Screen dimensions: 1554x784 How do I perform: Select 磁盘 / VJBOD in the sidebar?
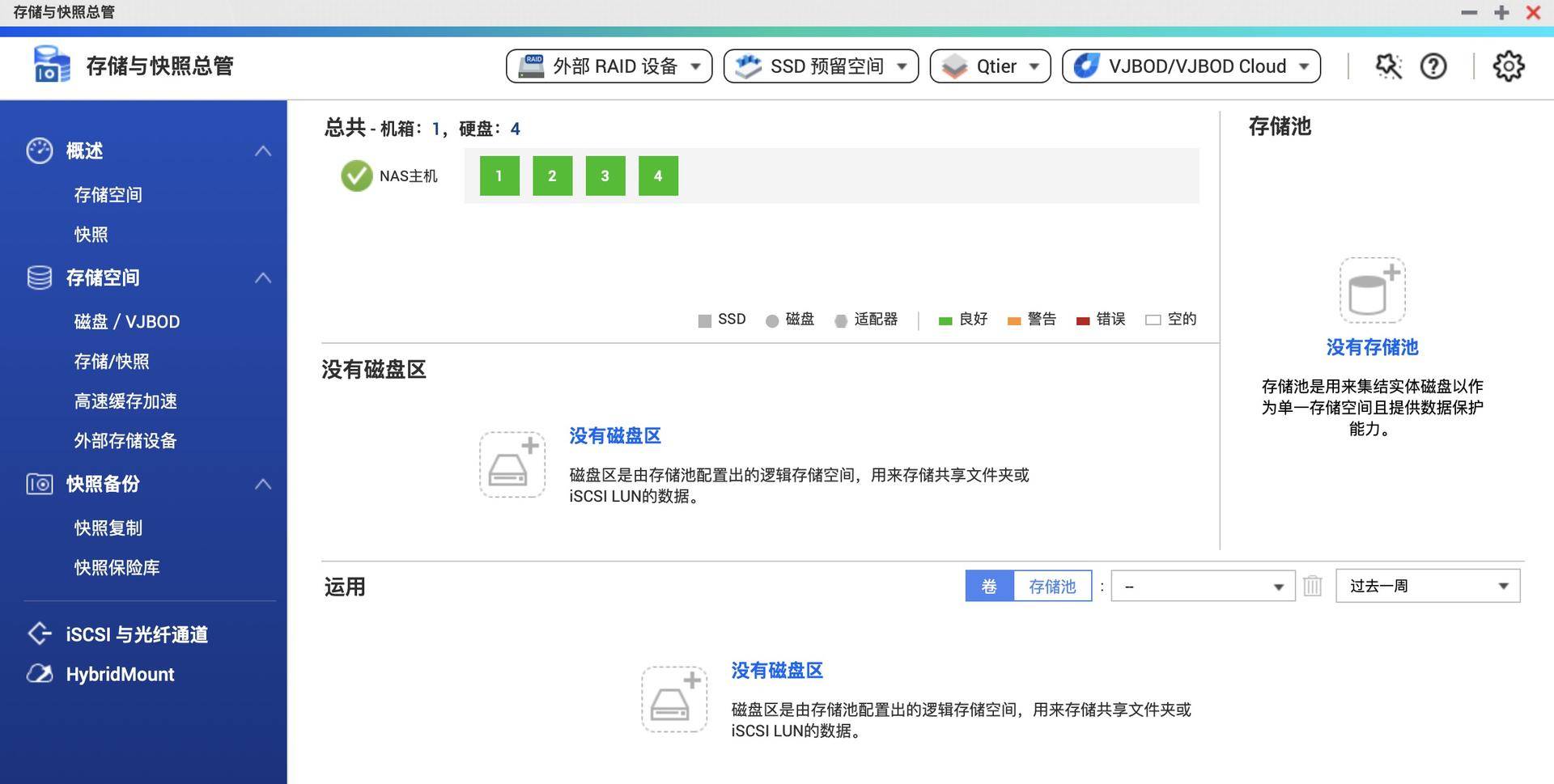(125, 321)
